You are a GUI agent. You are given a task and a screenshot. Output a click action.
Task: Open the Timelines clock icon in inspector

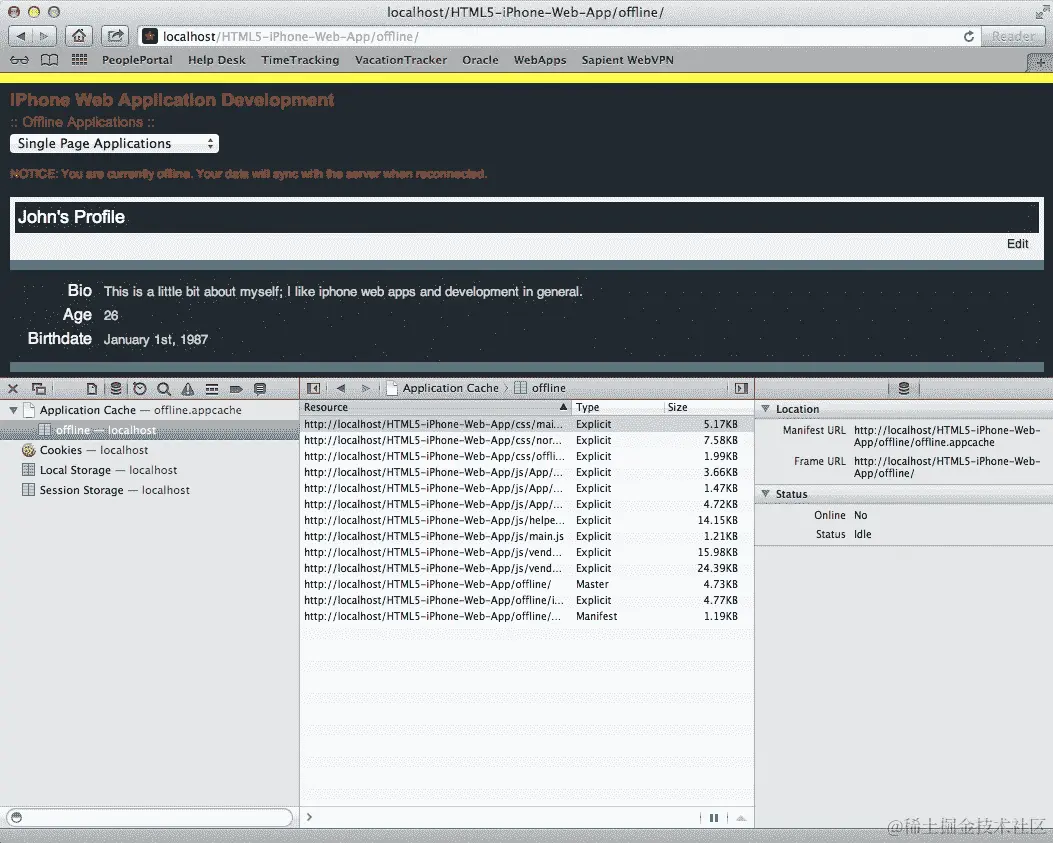tap(140, 388)
